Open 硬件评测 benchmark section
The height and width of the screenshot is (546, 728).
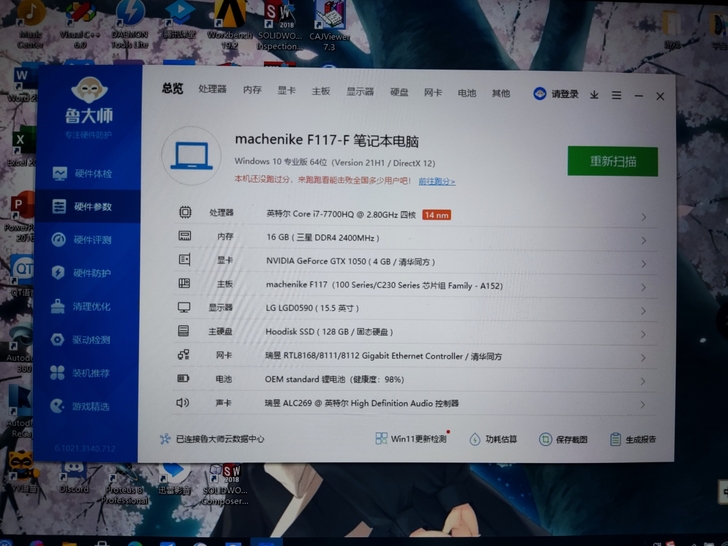coord(81,240)
